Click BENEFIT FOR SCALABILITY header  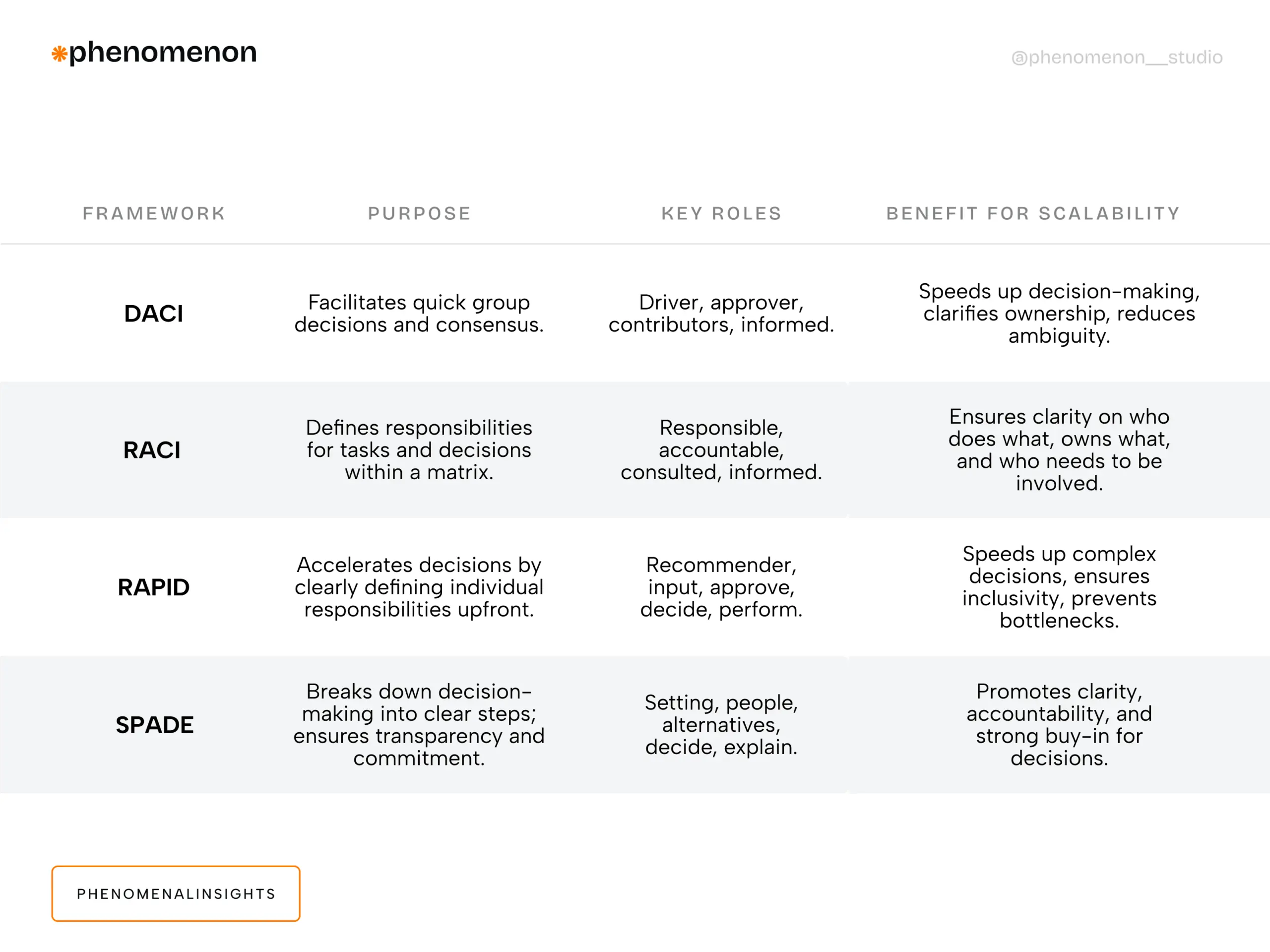pos(1033,214)
